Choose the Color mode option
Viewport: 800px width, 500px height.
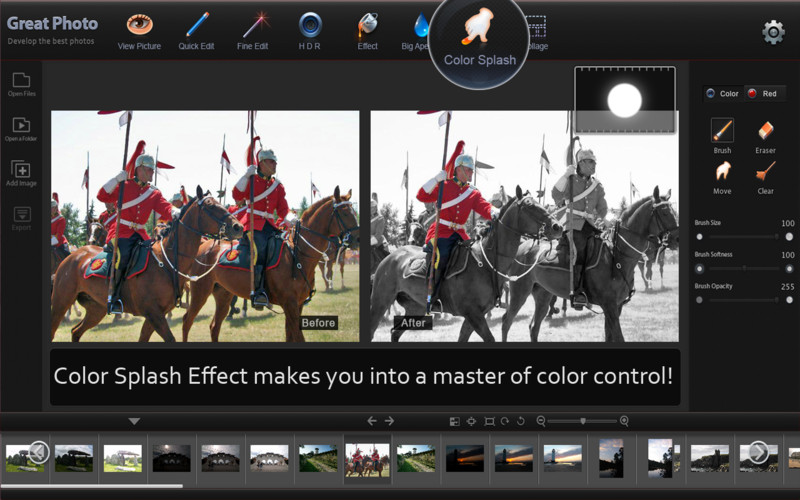tap(722, 93)
